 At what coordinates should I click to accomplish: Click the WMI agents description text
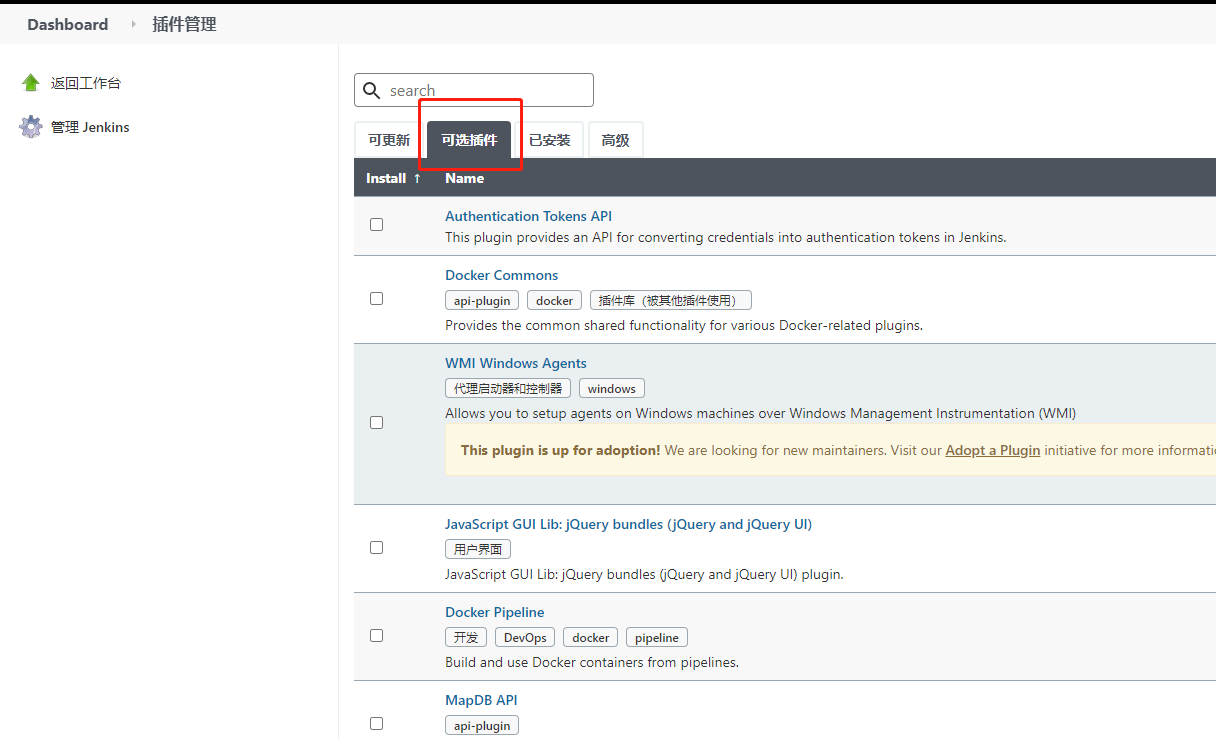click(760, 413)
